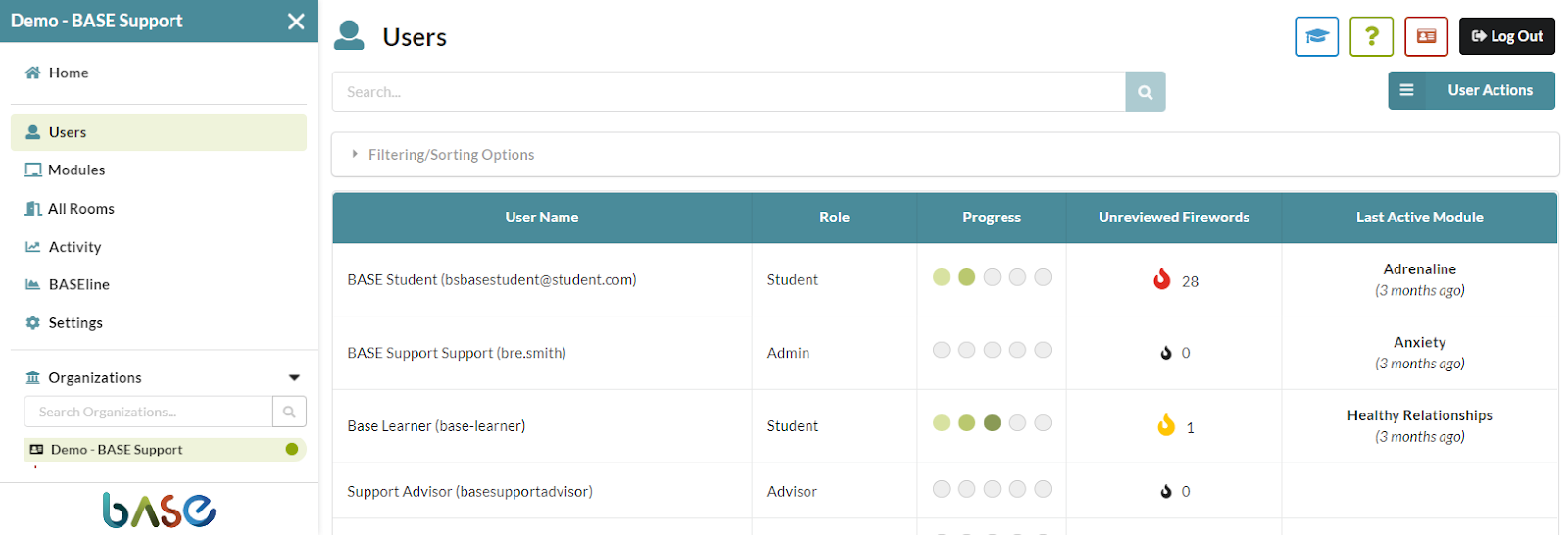Click the BASE logo at sidebar bottom
Image resolution: width=1568 pixels, height=535 pixels.
(x=159, y=510)
